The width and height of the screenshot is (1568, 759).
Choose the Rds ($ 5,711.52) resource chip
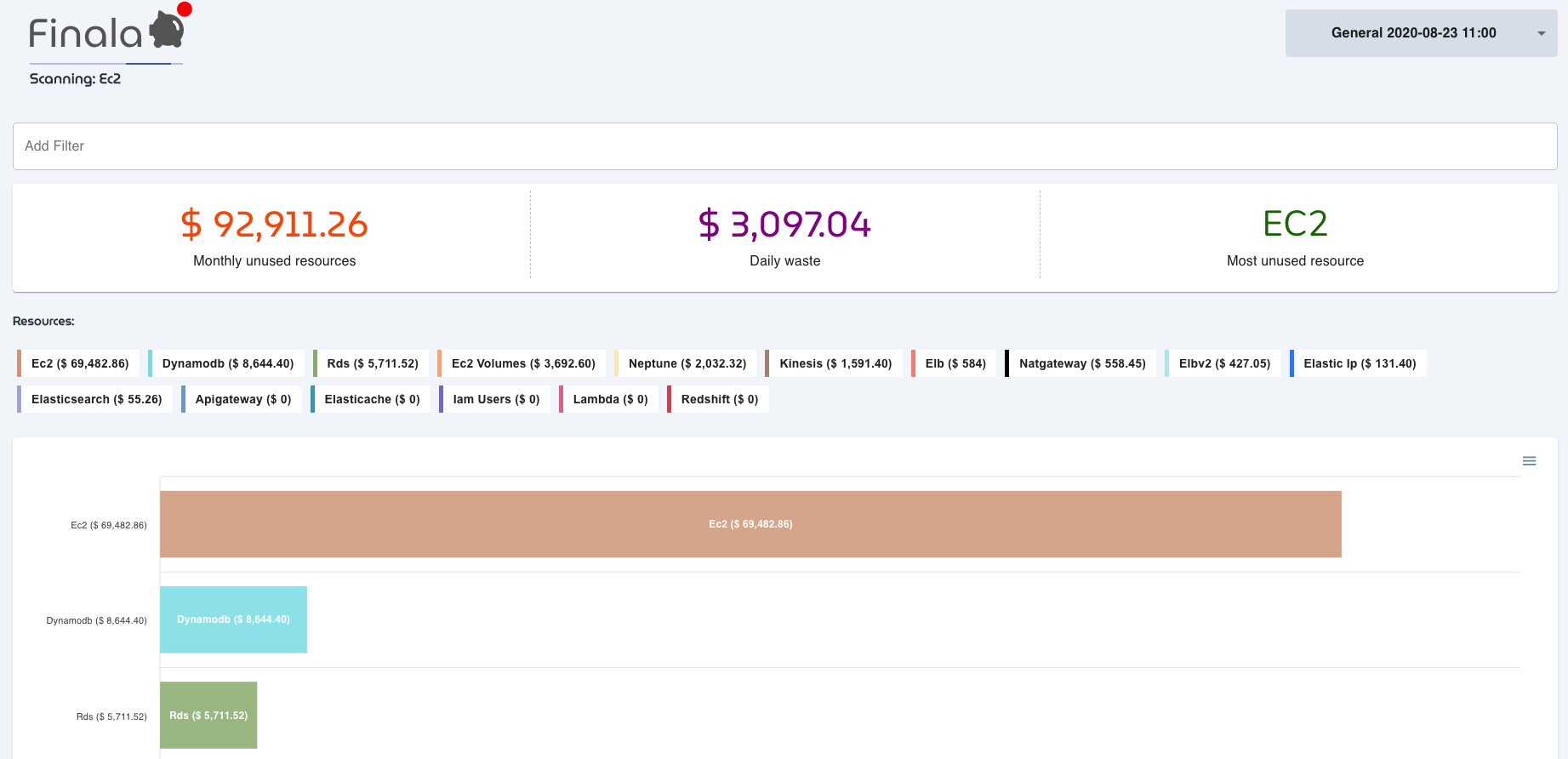point(372,363)
